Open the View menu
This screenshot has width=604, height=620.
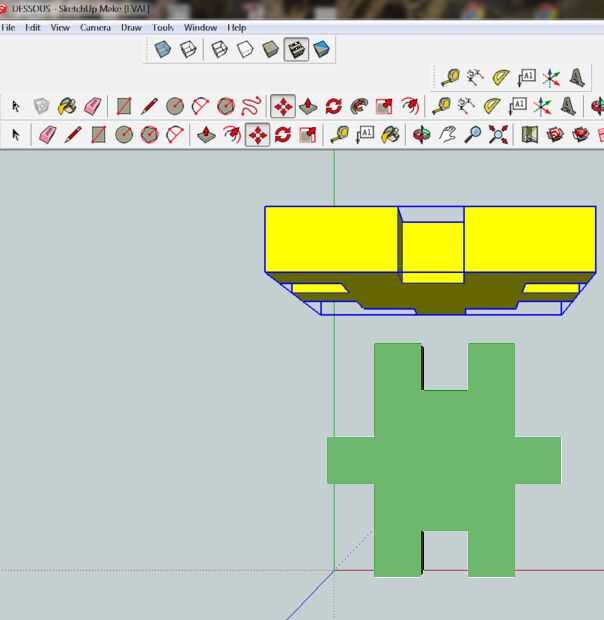coord(60,28)
